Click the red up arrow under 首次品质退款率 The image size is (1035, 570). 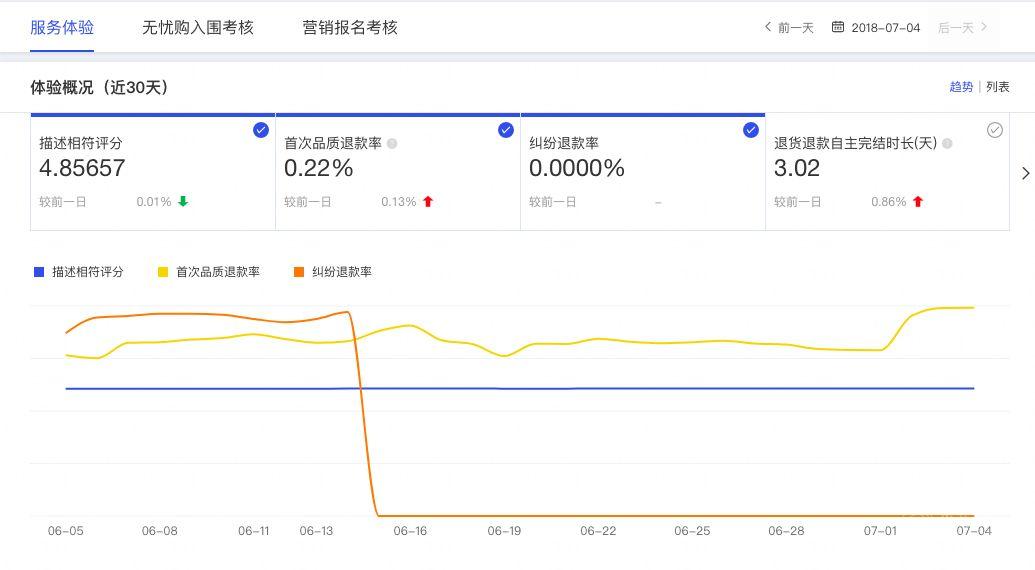point(428,201)
